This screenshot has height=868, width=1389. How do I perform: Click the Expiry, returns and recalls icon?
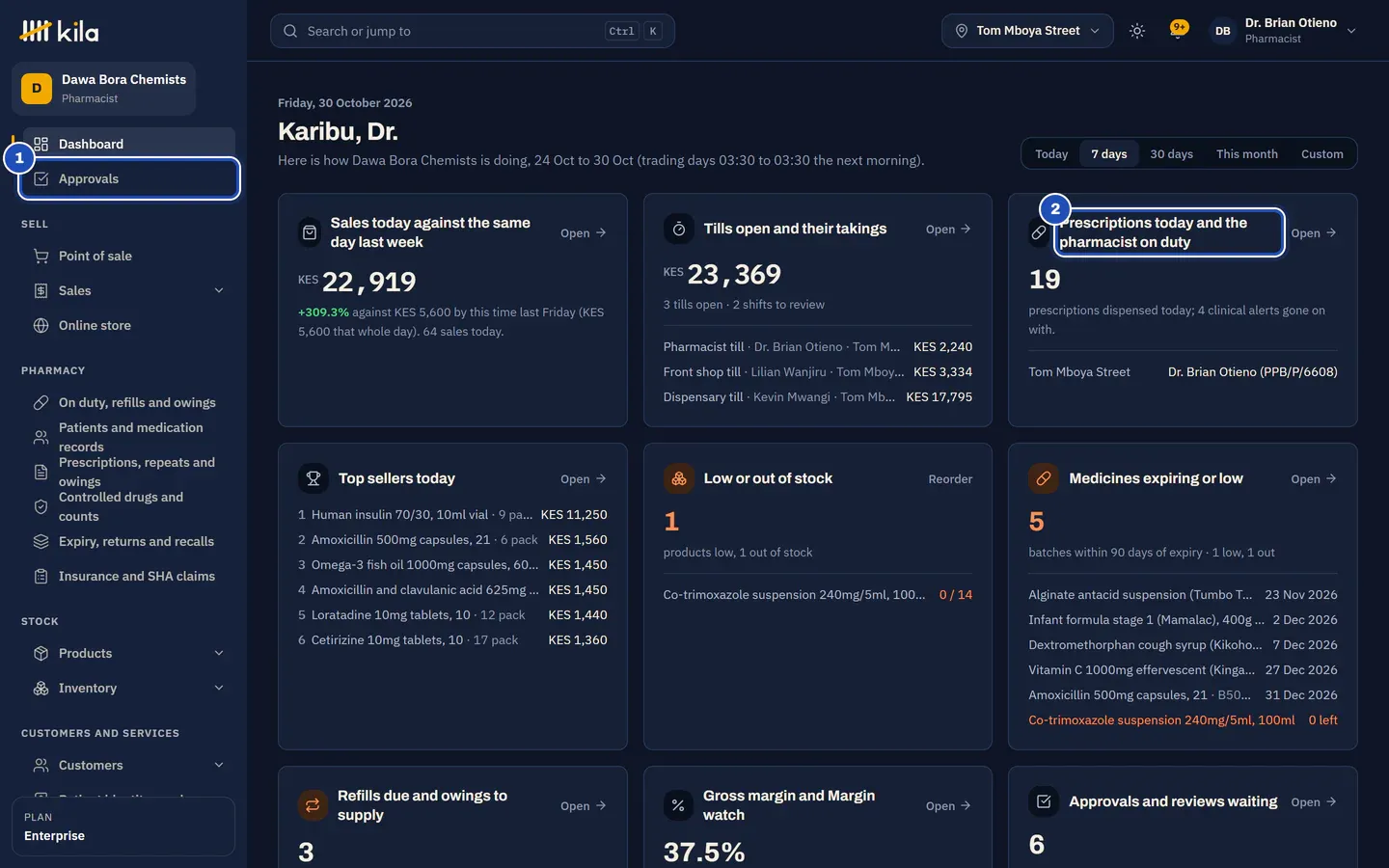(x=41, y=541)
